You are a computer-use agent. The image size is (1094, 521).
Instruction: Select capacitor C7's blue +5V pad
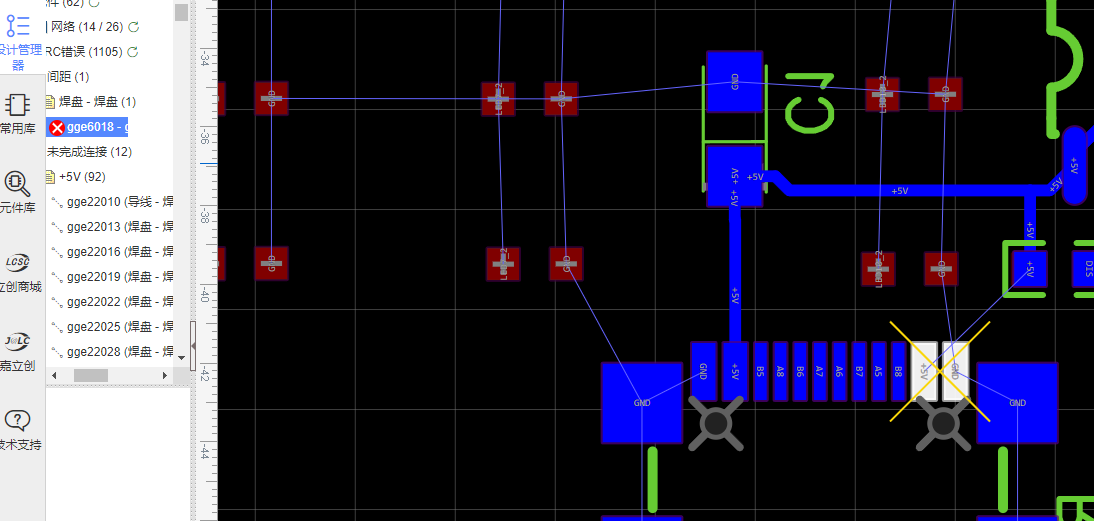[x=734, y=176]
